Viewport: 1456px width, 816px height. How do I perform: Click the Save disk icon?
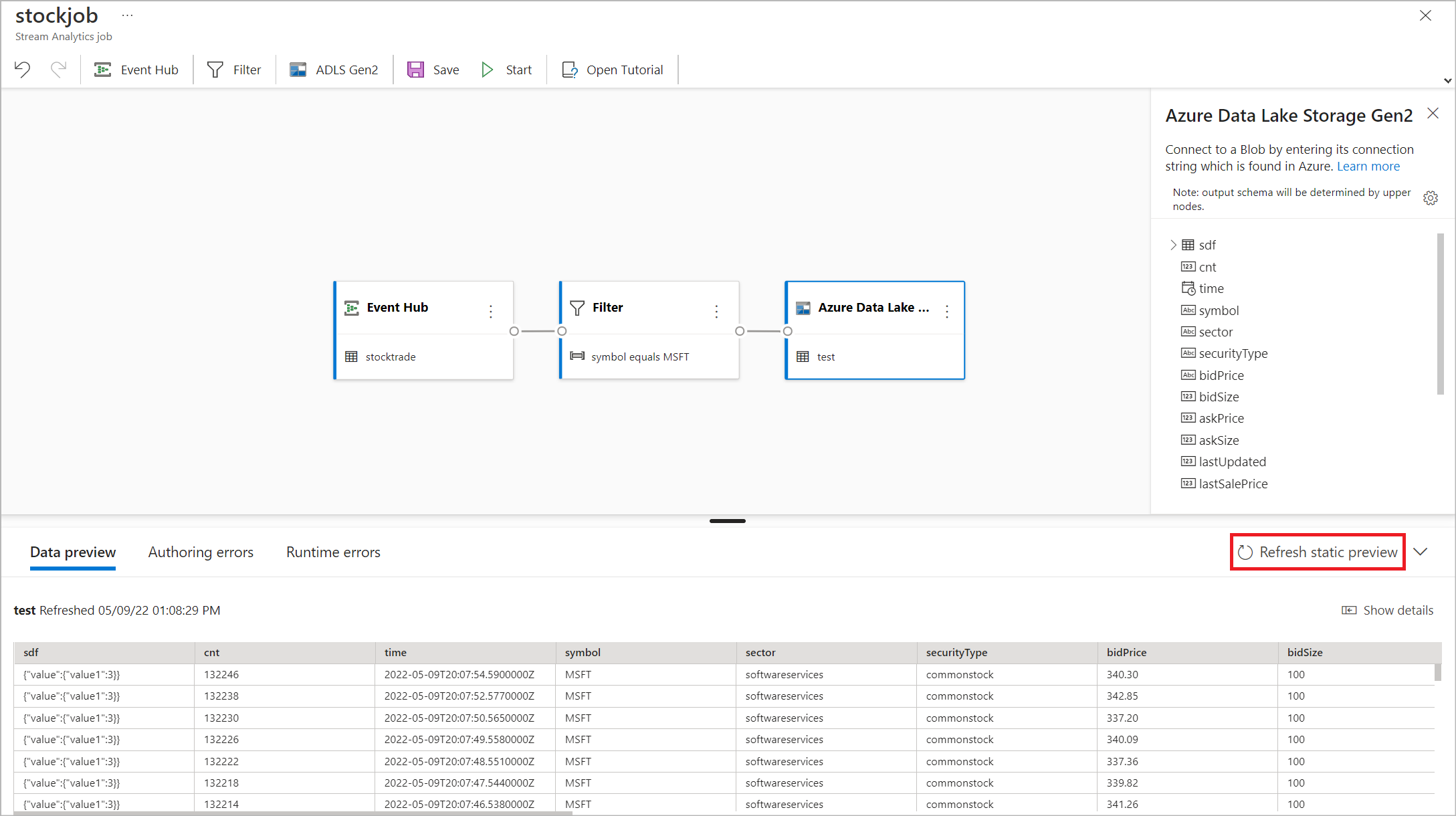point(415,70)
